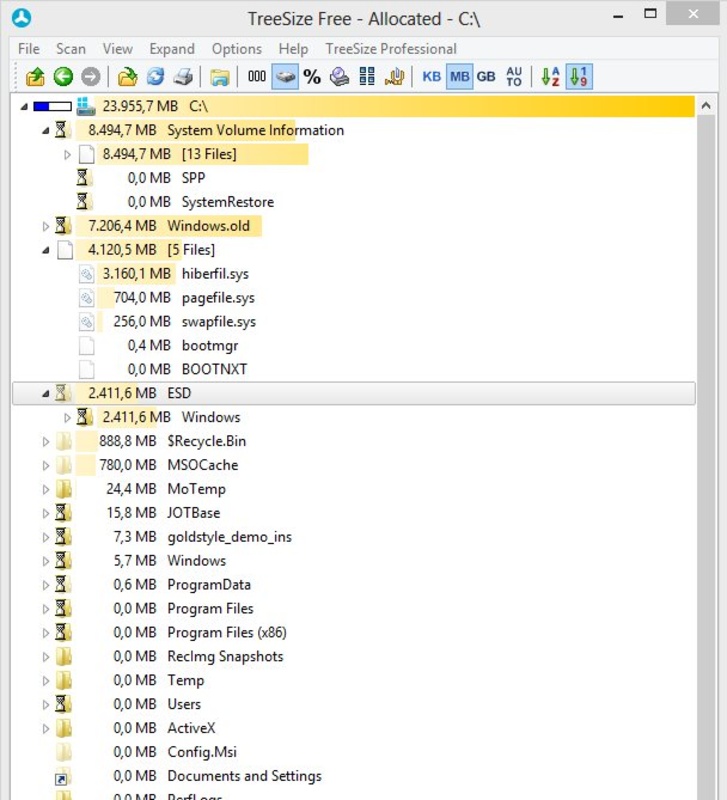Expand the MoTemp folder

pos(45,489)
